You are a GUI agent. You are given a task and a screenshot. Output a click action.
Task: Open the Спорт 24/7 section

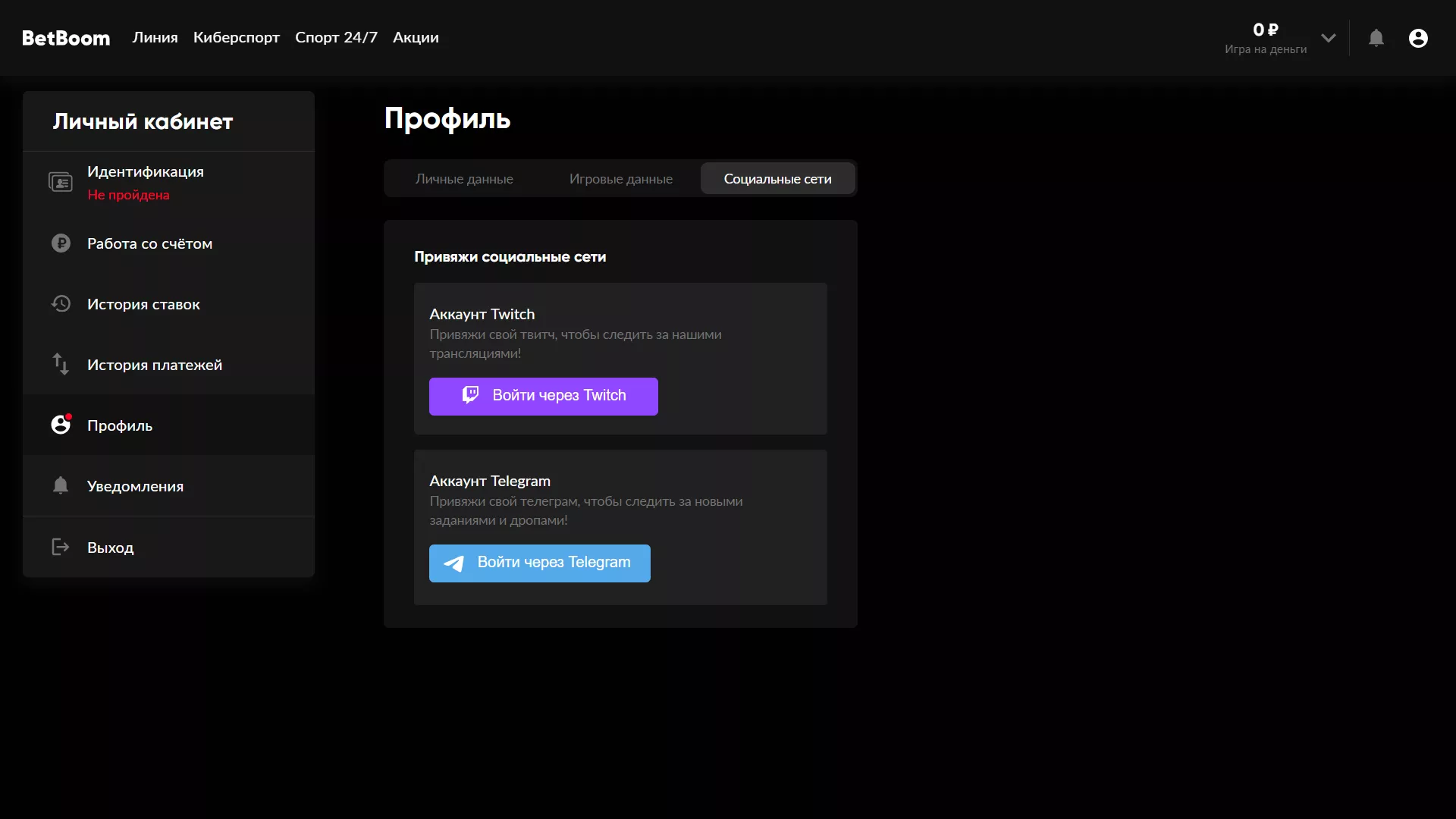336,38
